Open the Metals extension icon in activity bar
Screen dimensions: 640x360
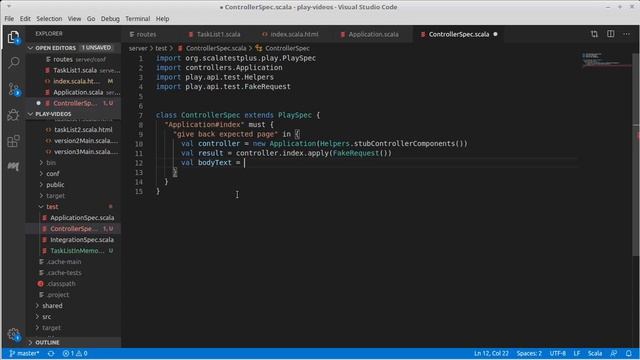pos(13,166)
